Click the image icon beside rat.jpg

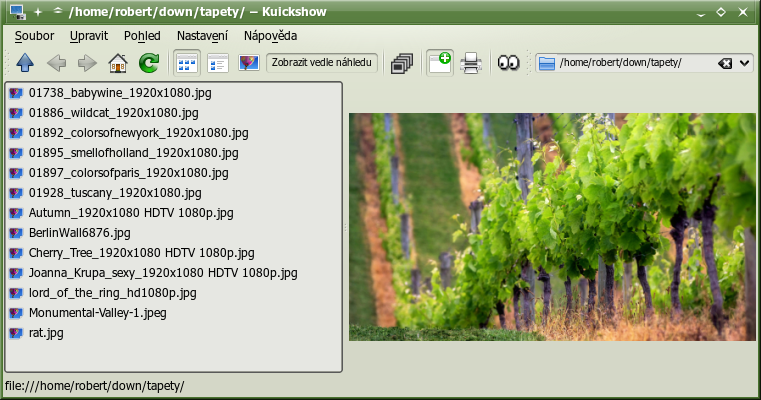point(16,333)
